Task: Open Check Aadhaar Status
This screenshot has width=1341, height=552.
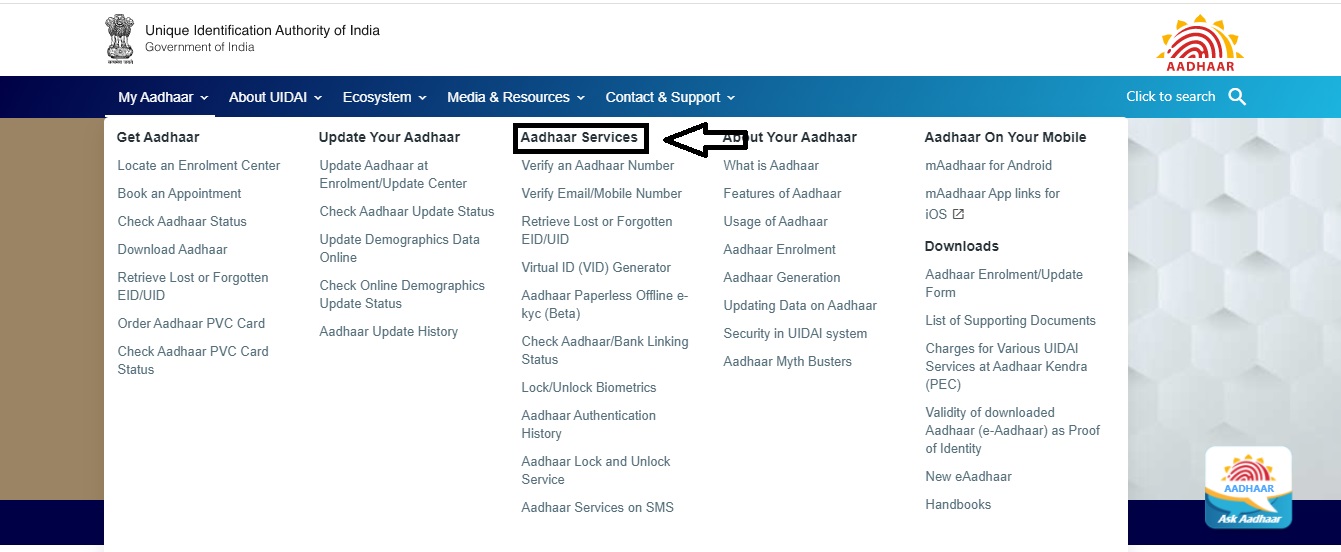Action: pyautogui.click(x=182, y=221)
